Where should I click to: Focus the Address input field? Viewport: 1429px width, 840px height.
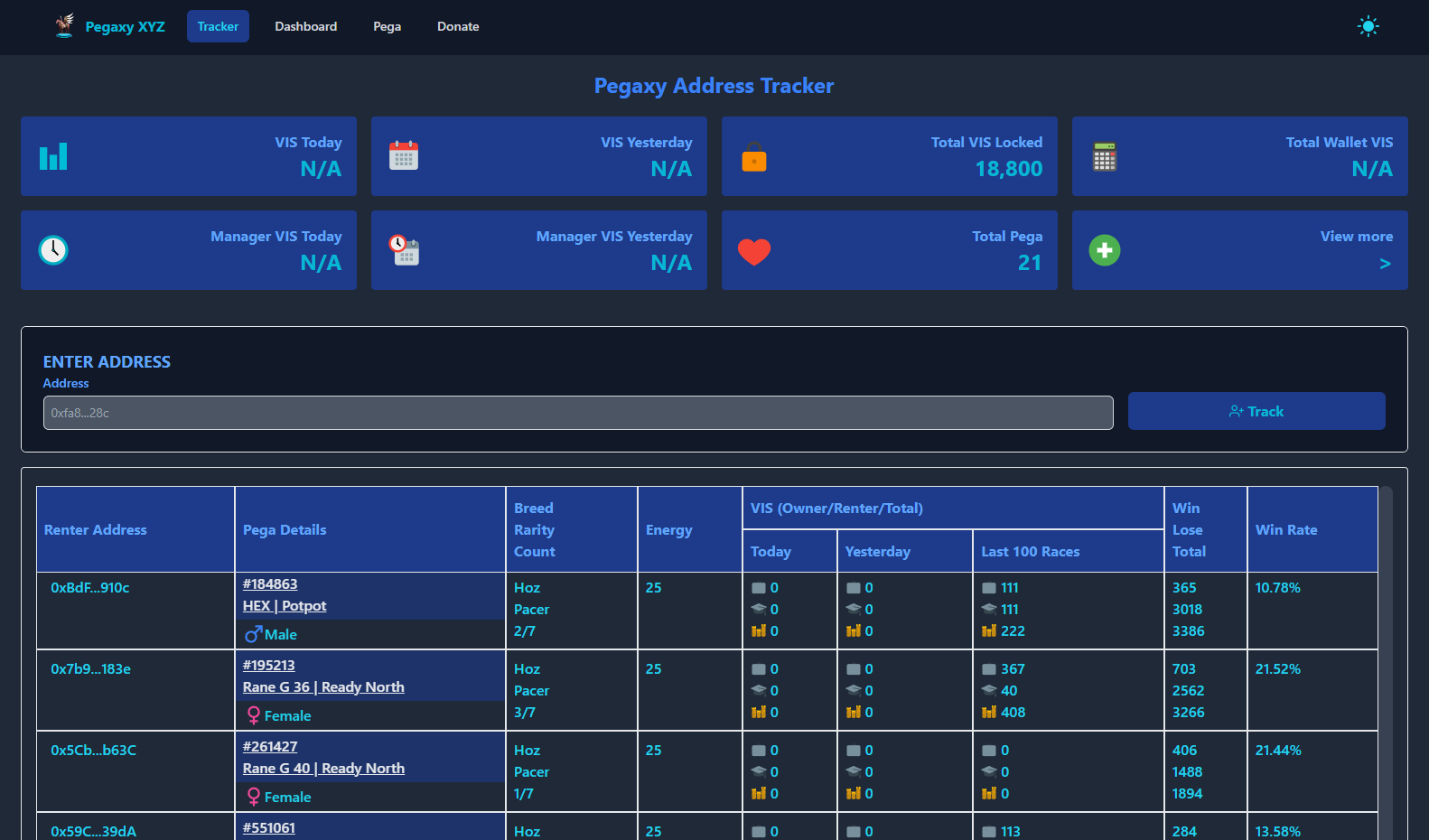[x=578, y=413]
